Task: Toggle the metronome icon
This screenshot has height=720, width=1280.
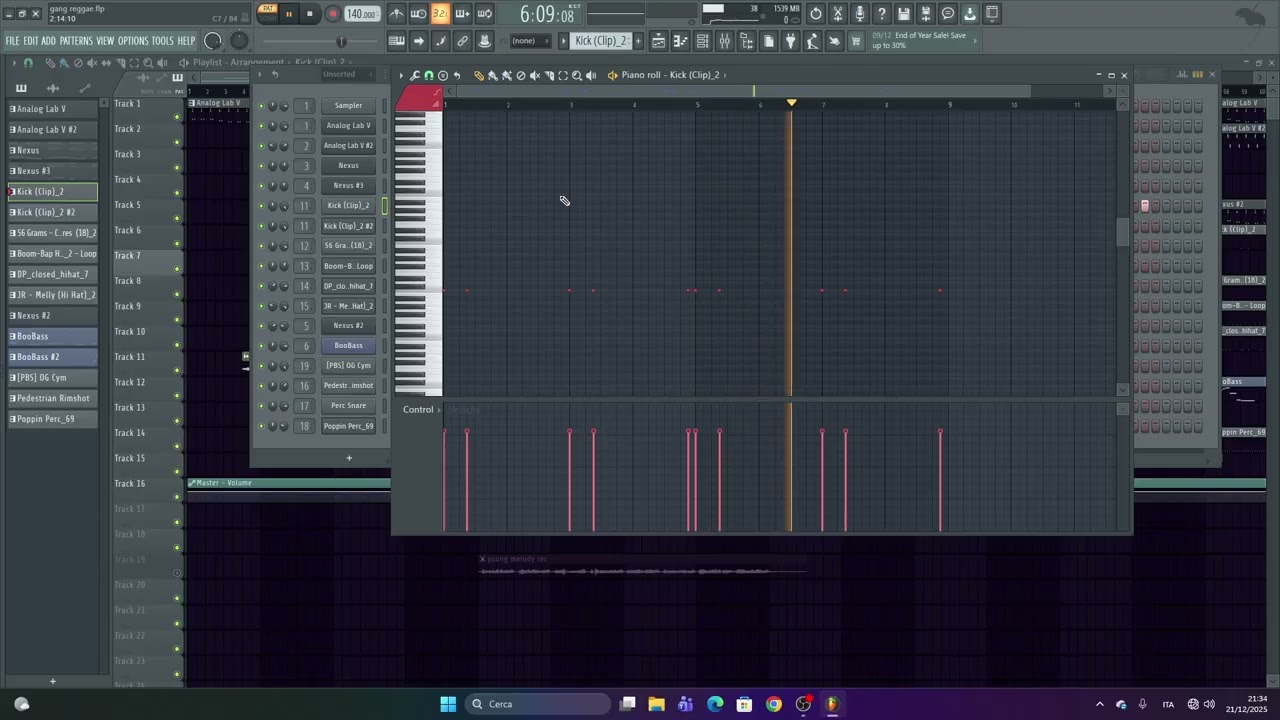Action: click(397, 14)
